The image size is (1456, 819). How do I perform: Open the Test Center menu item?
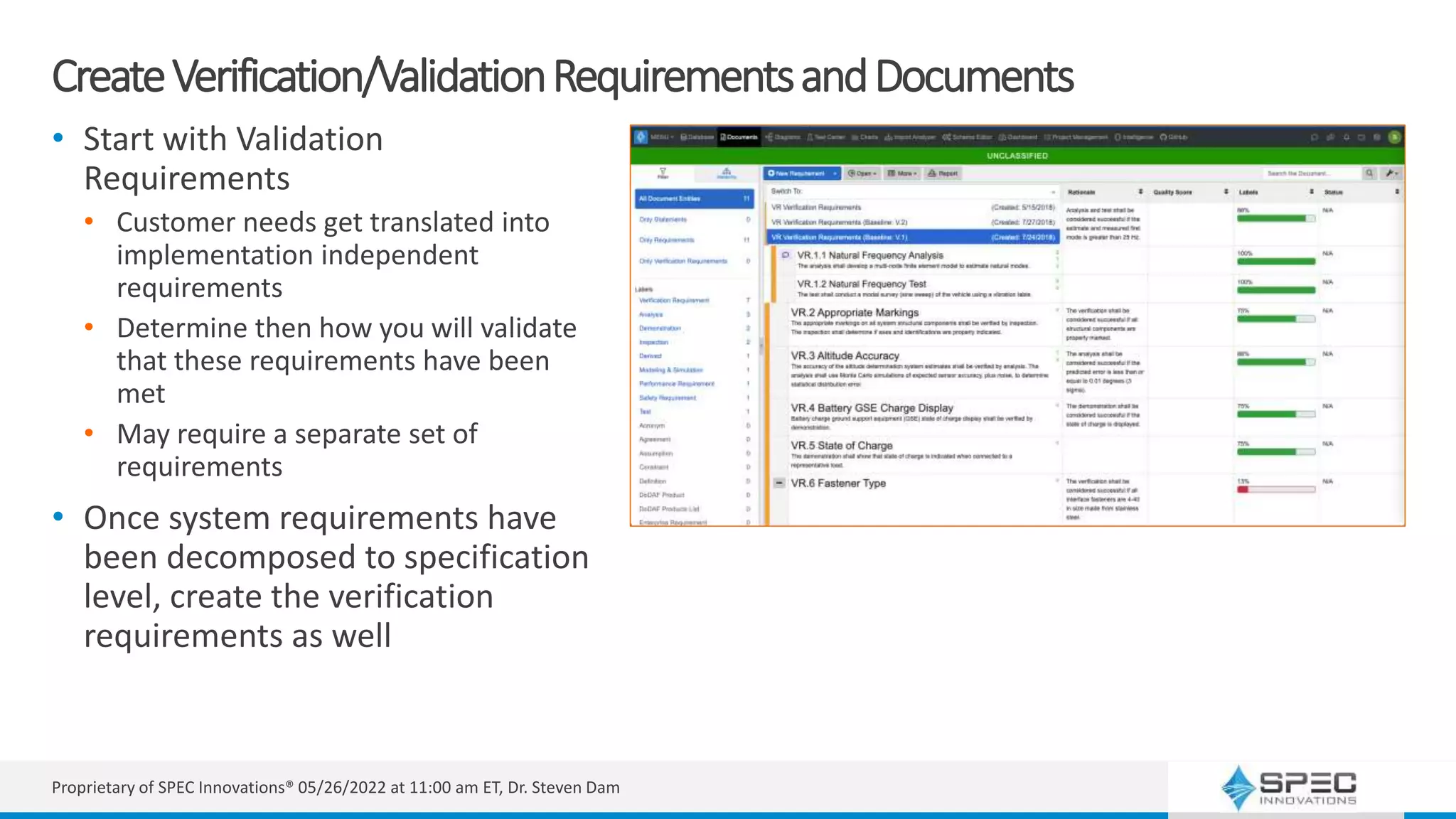[826, 137]
